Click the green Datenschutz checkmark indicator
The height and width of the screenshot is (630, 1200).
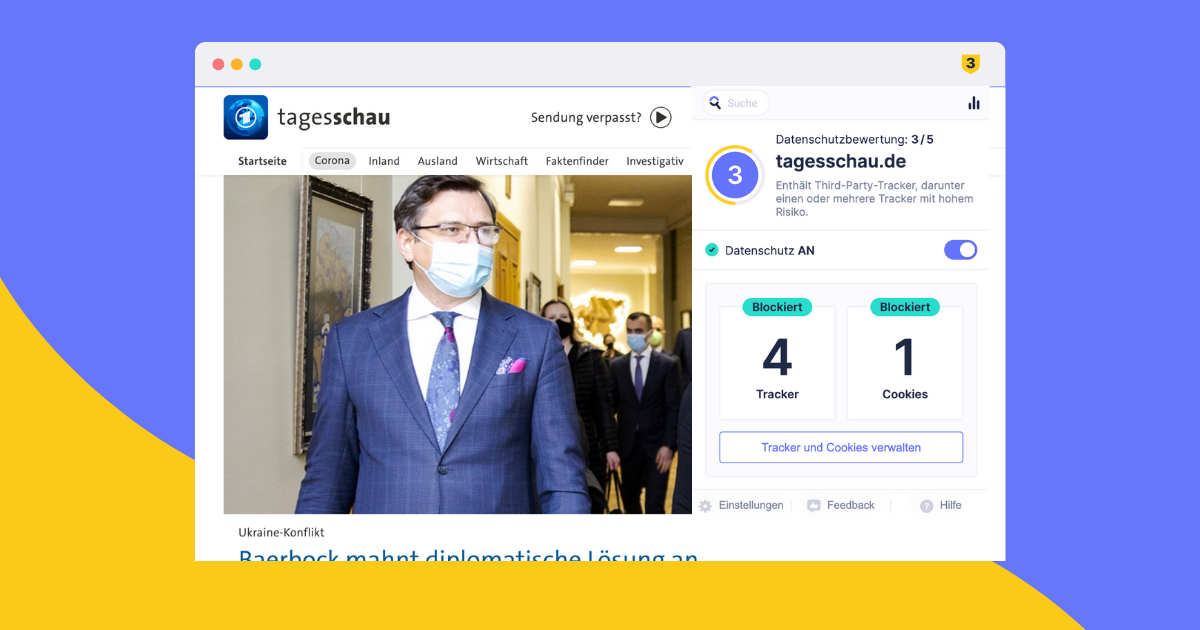pos(712,250)
